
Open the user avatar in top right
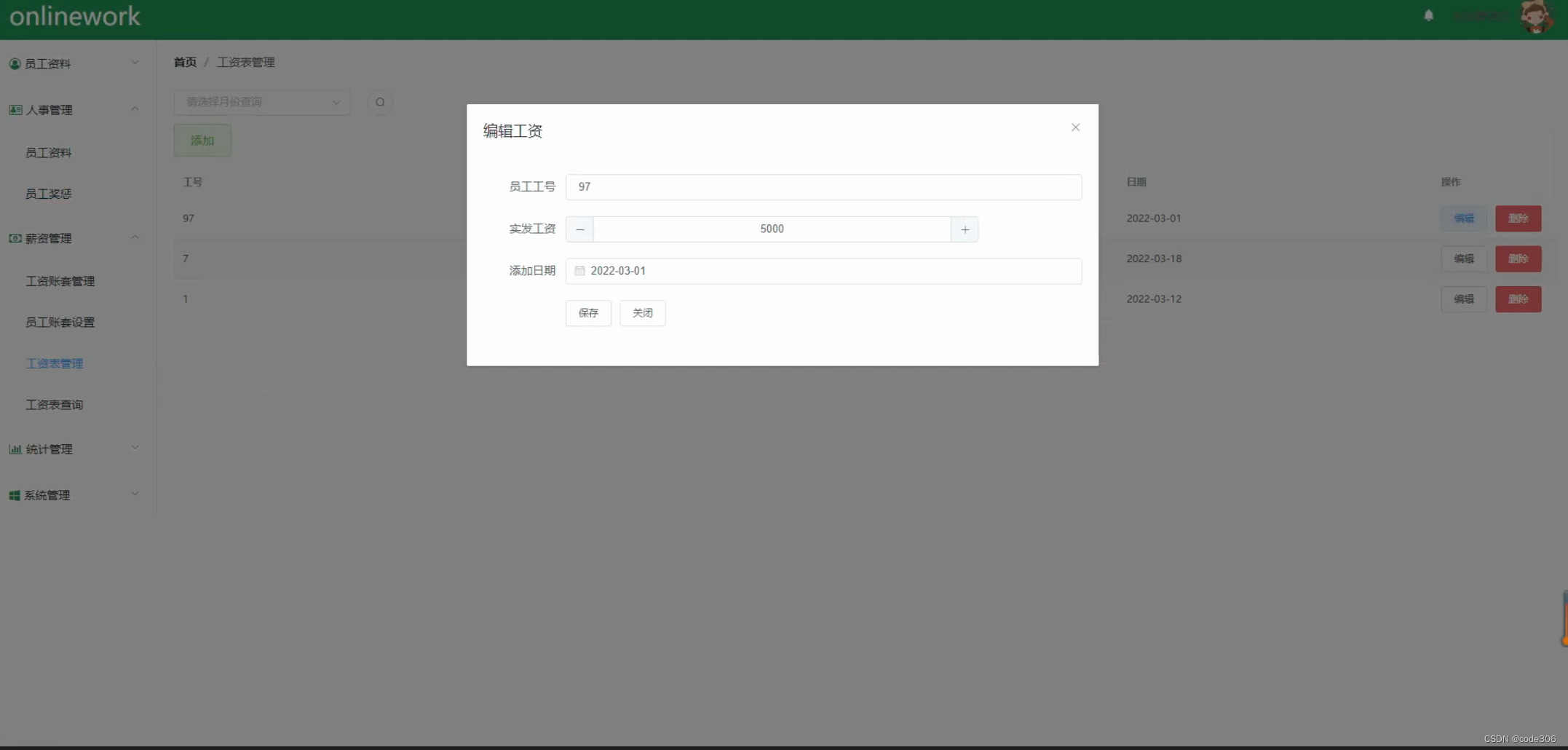tap(1535, 17)
